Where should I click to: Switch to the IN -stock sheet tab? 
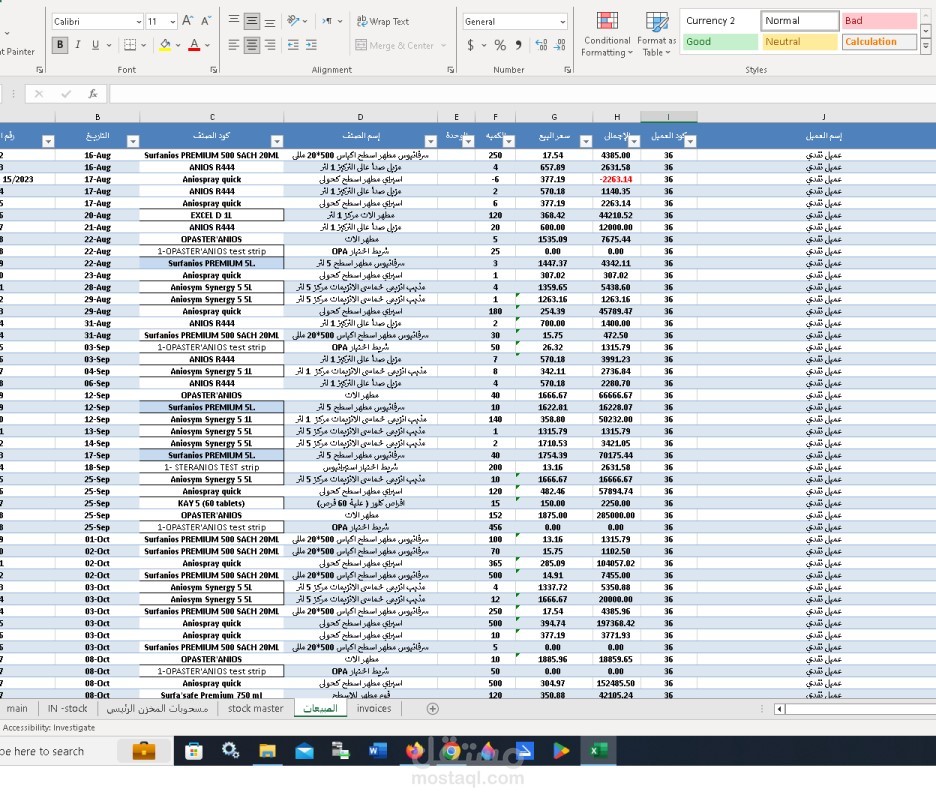(67, 708)
